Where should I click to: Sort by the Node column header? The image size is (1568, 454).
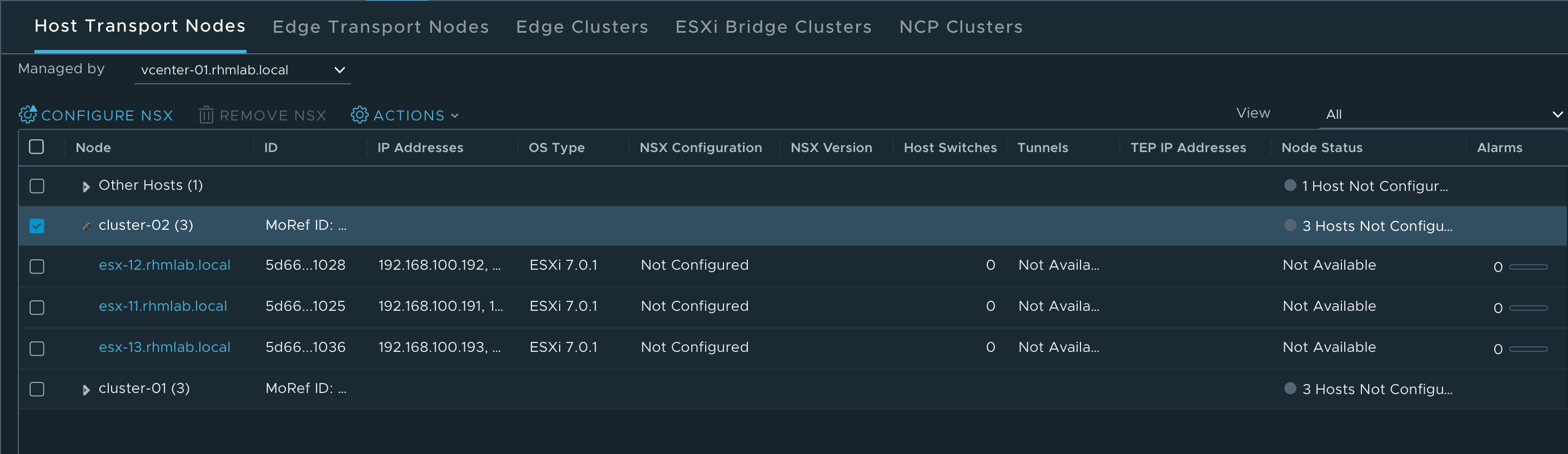click(93, 147)
